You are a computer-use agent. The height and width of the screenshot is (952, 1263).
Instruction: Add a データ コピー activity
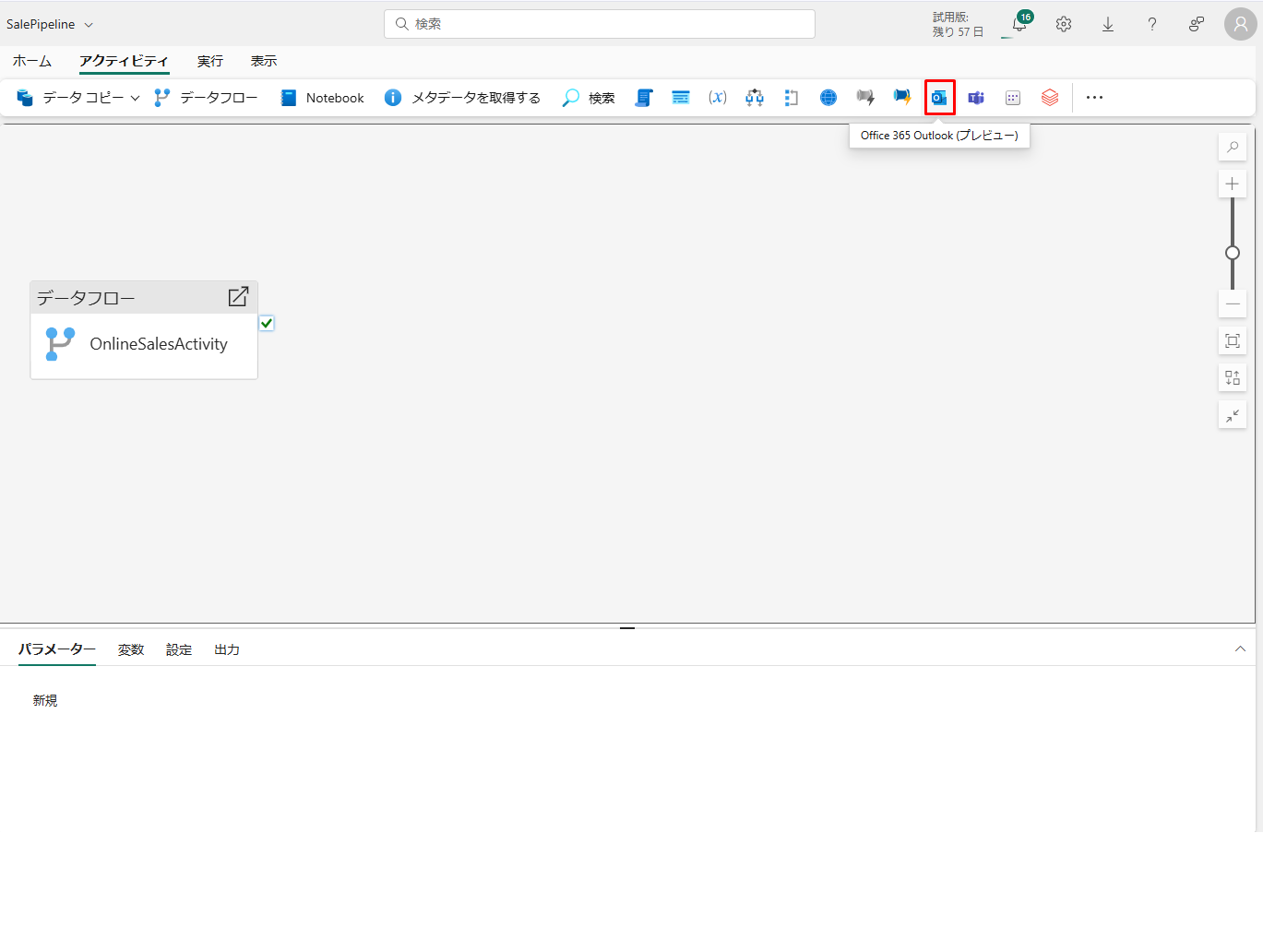click(70, 98)
